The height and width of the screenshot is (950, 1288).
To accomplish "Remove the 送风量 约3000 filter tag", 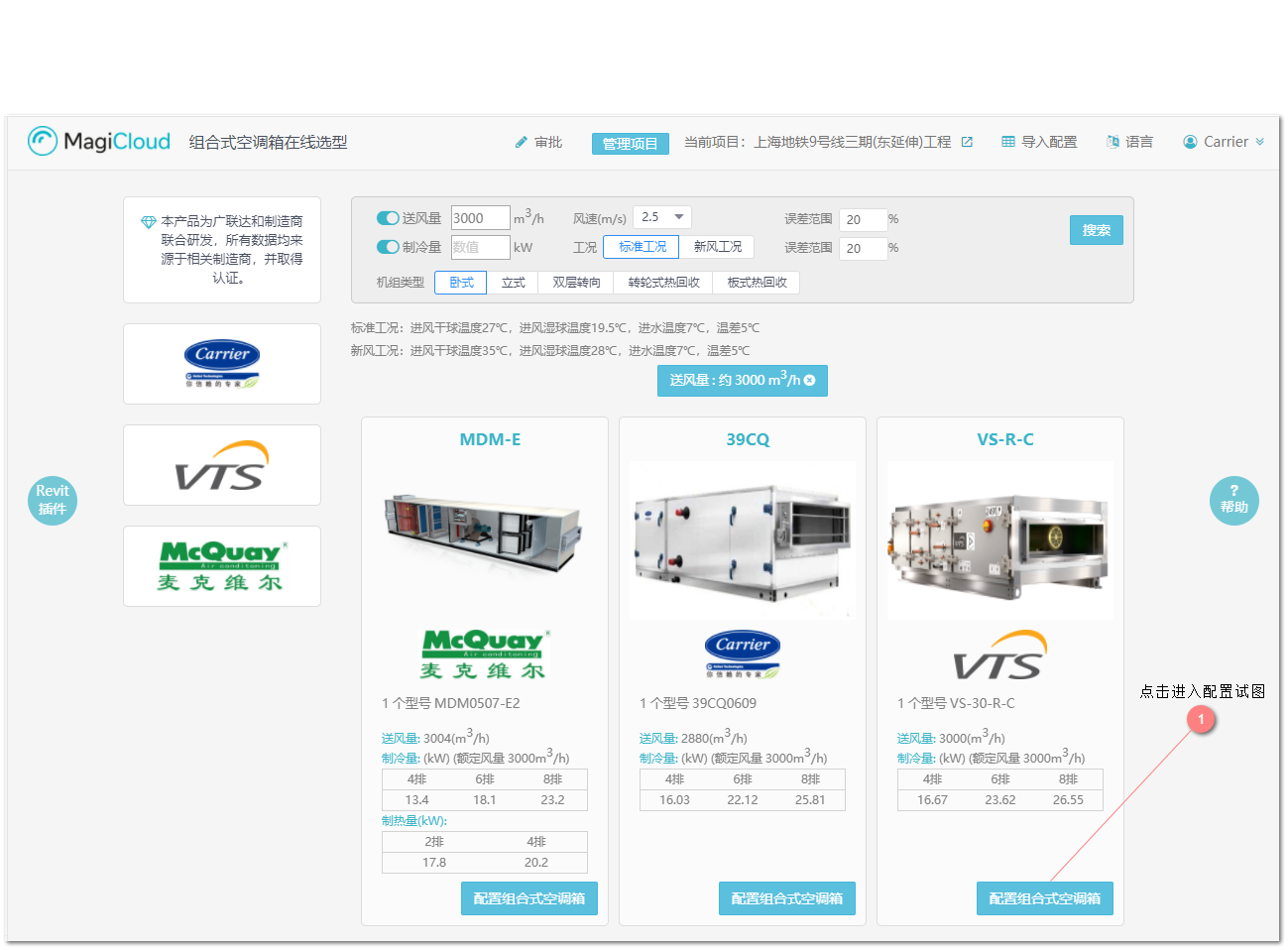I will [x=810, y=380].
